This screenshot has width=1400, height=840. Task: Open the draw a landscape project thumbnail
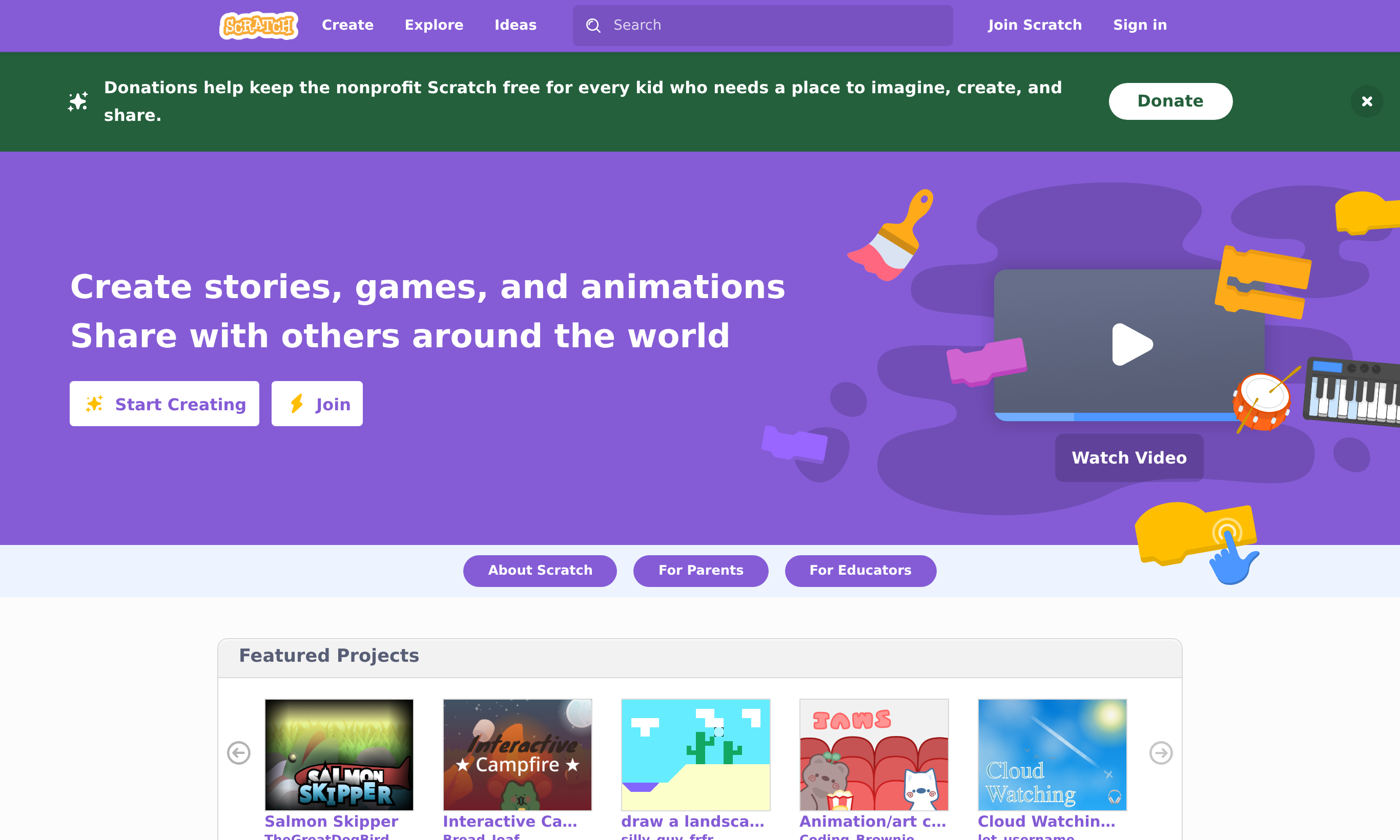point(695,754)
